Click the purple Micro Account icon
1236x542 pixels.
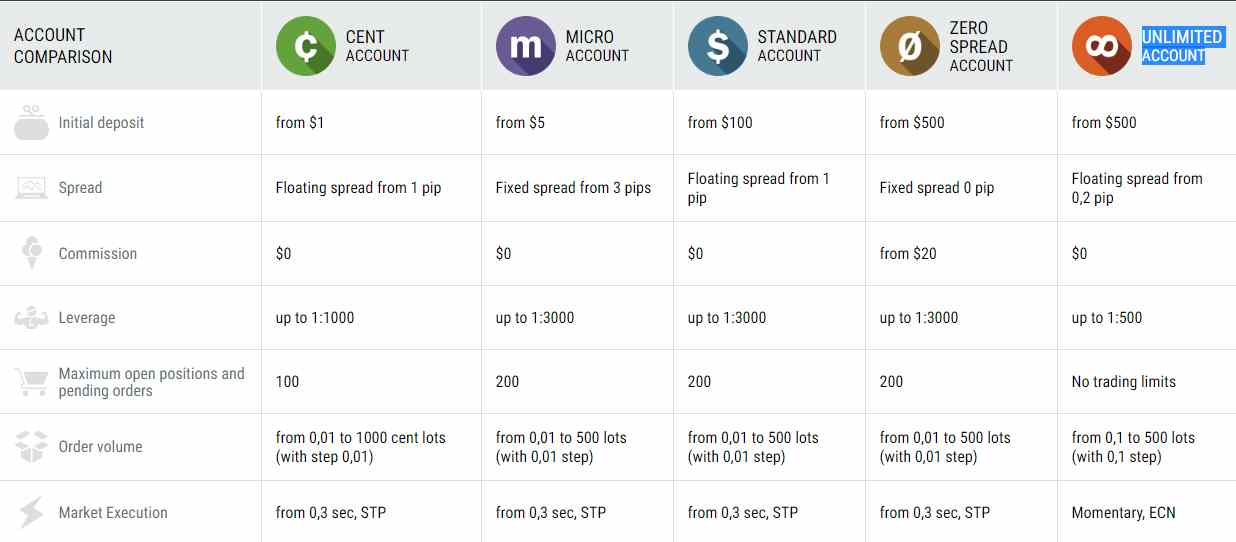pos(526,46)
